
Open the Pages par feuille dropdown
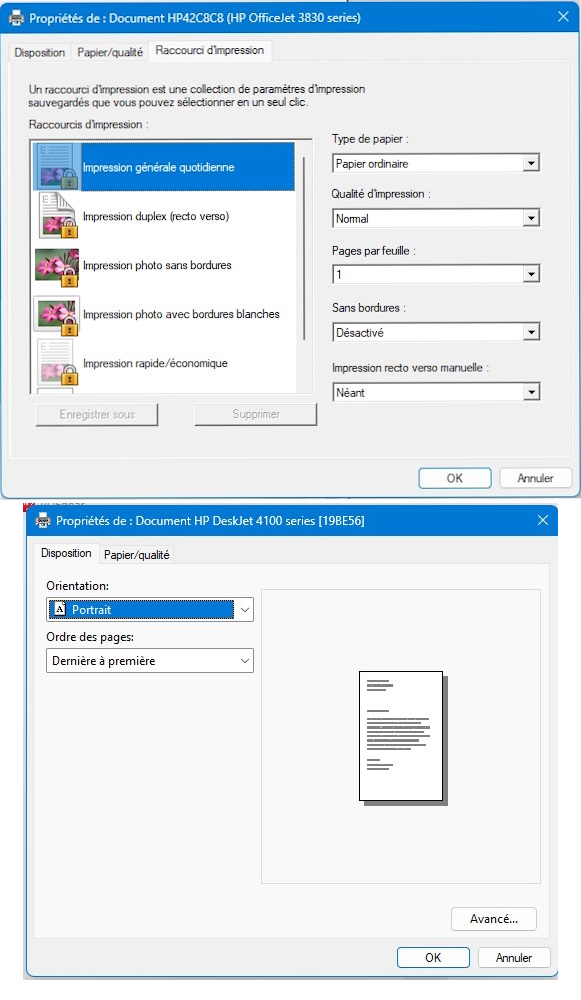point(436,274)
